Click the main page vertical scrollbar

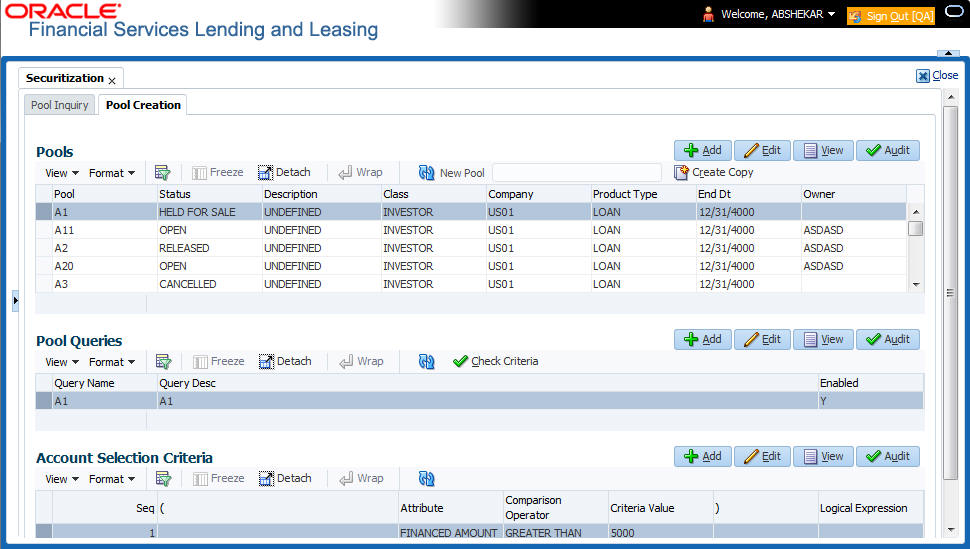[x=950, y=292]
